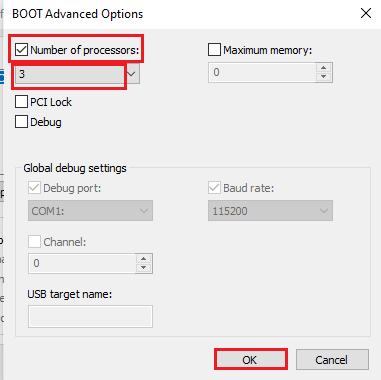Click into the Channel number field
The width and height of the screenshot is (381, 380).
82,263
